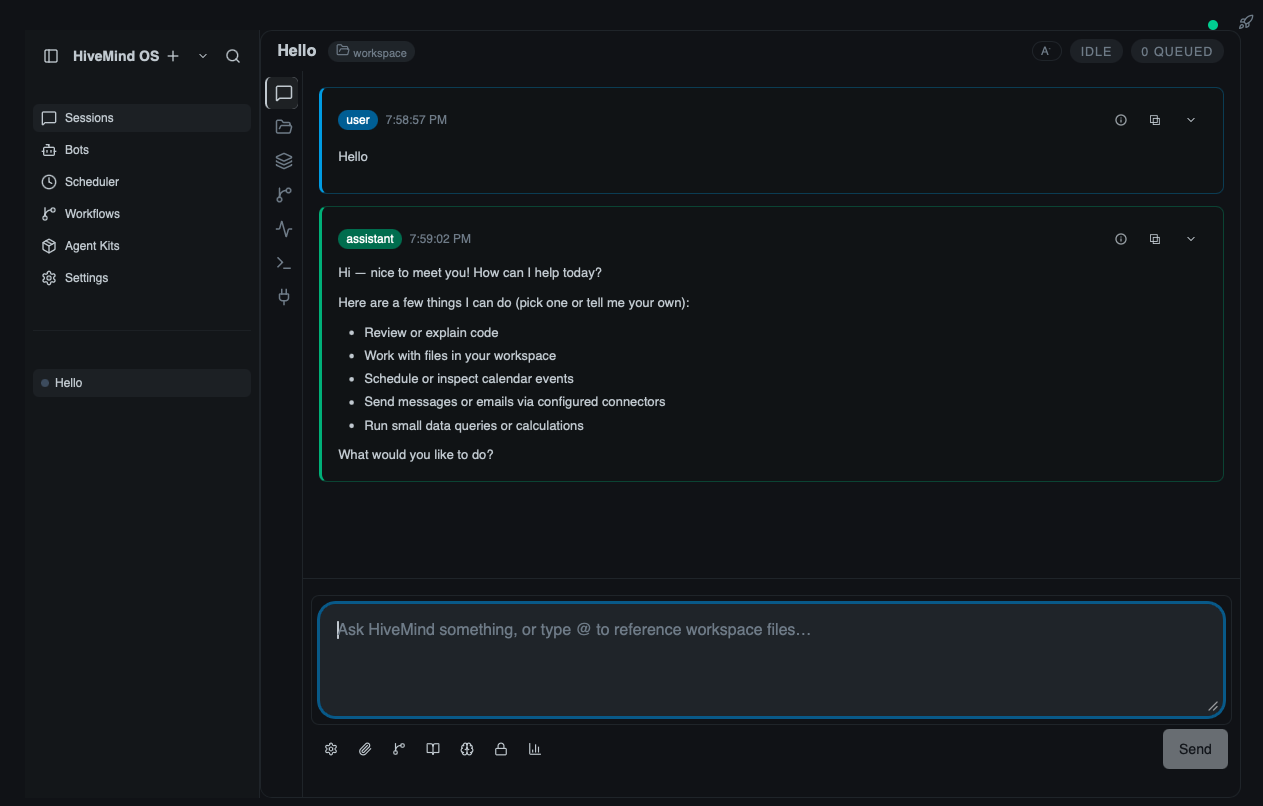
Task: Click the branch icon below the input
Action: pyautogui.click(x=399, y=749)
